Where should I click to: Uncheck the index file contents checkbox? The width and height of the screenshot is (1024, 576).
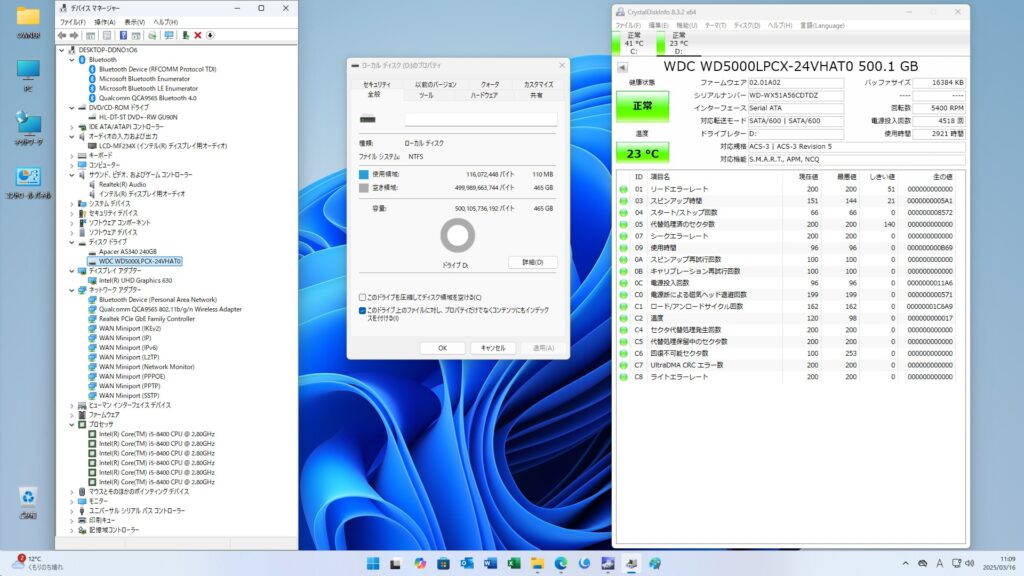(362, 310)
